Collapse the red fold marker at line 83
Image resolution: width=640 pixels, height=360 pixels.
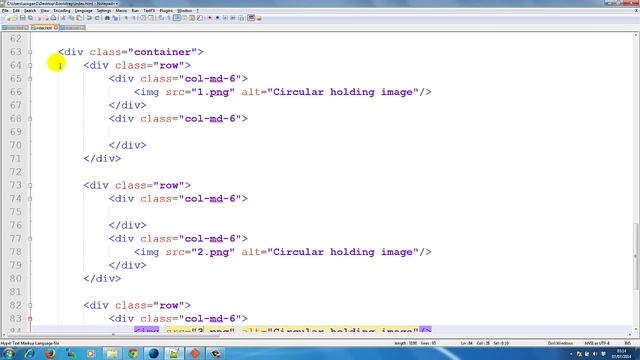pyautogui.click(x=30, y=318)
